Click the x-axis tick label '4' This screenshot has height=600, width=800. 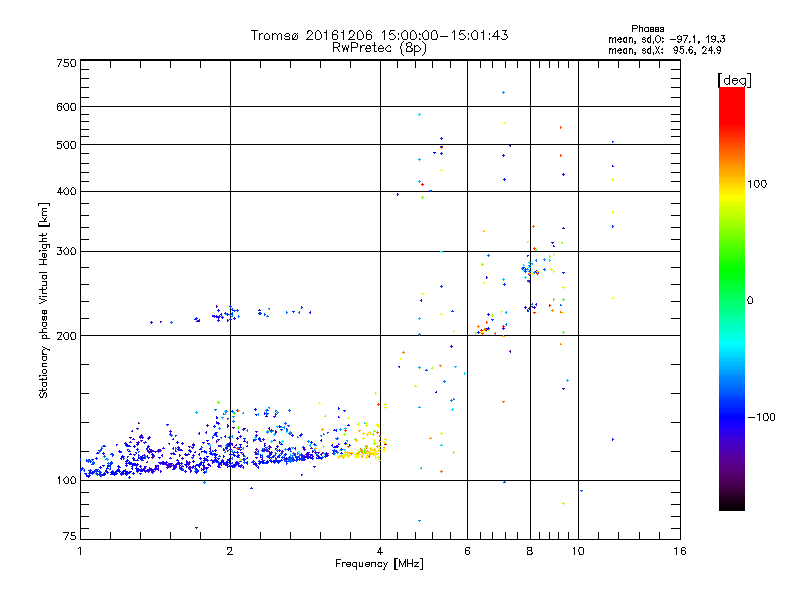[380, 551]
